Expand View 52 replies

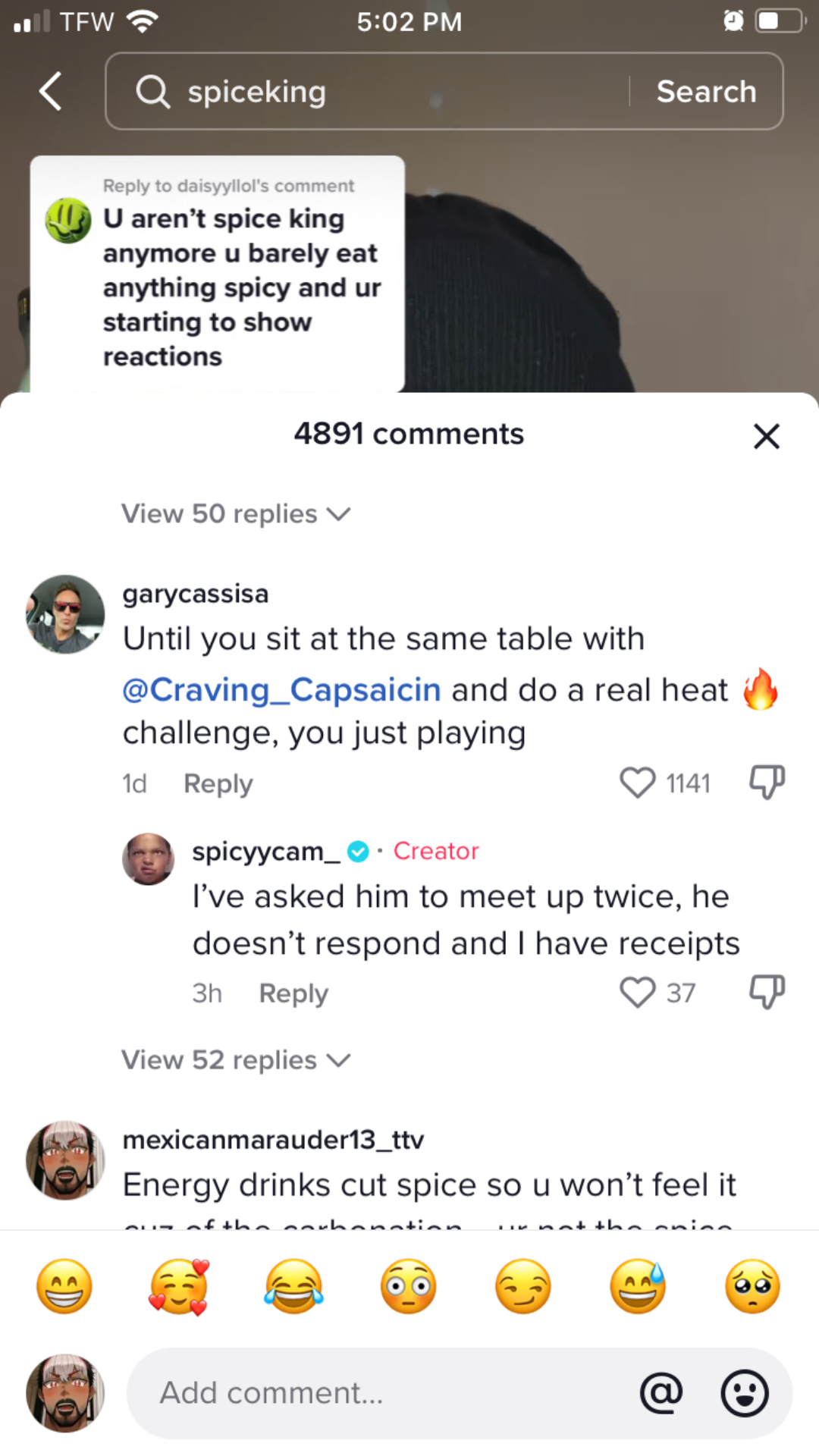coord(235,1060)
